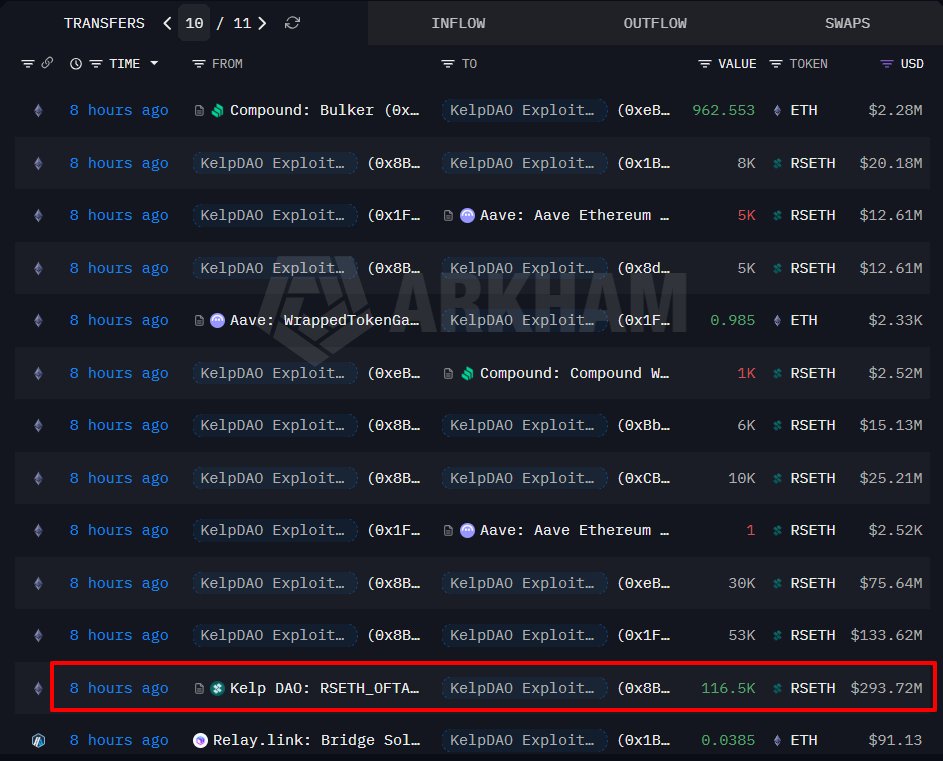
Task: Open timestamp of the $293.72M transfer
Action: [119, 688]
